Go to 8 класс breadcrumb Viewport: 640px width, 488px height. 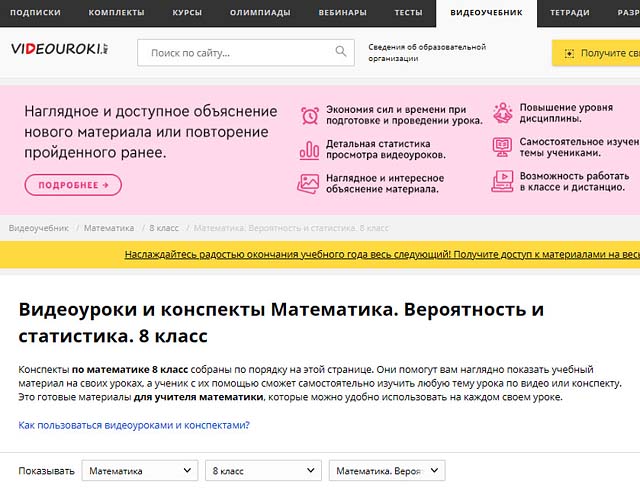click(x=164, y=228)
